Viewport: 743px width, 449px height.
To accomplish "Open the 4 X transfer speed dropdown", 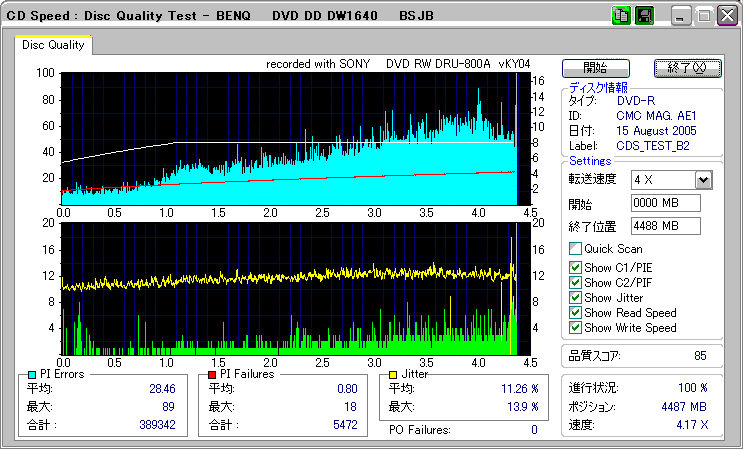I will [703, 180].
